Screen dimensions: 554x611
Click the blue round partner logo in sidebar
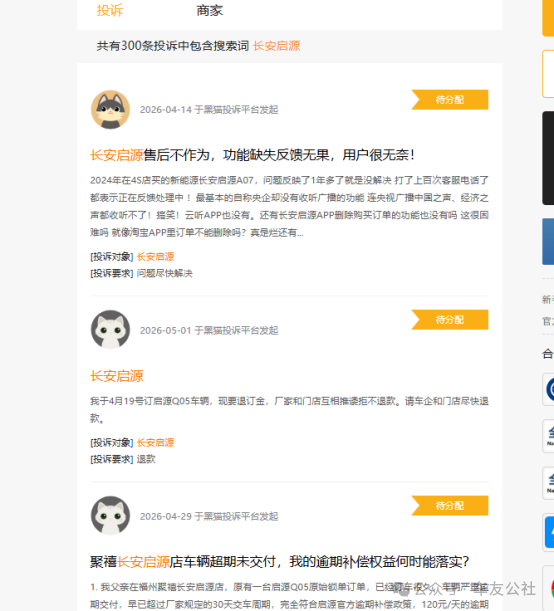point(549,389)
